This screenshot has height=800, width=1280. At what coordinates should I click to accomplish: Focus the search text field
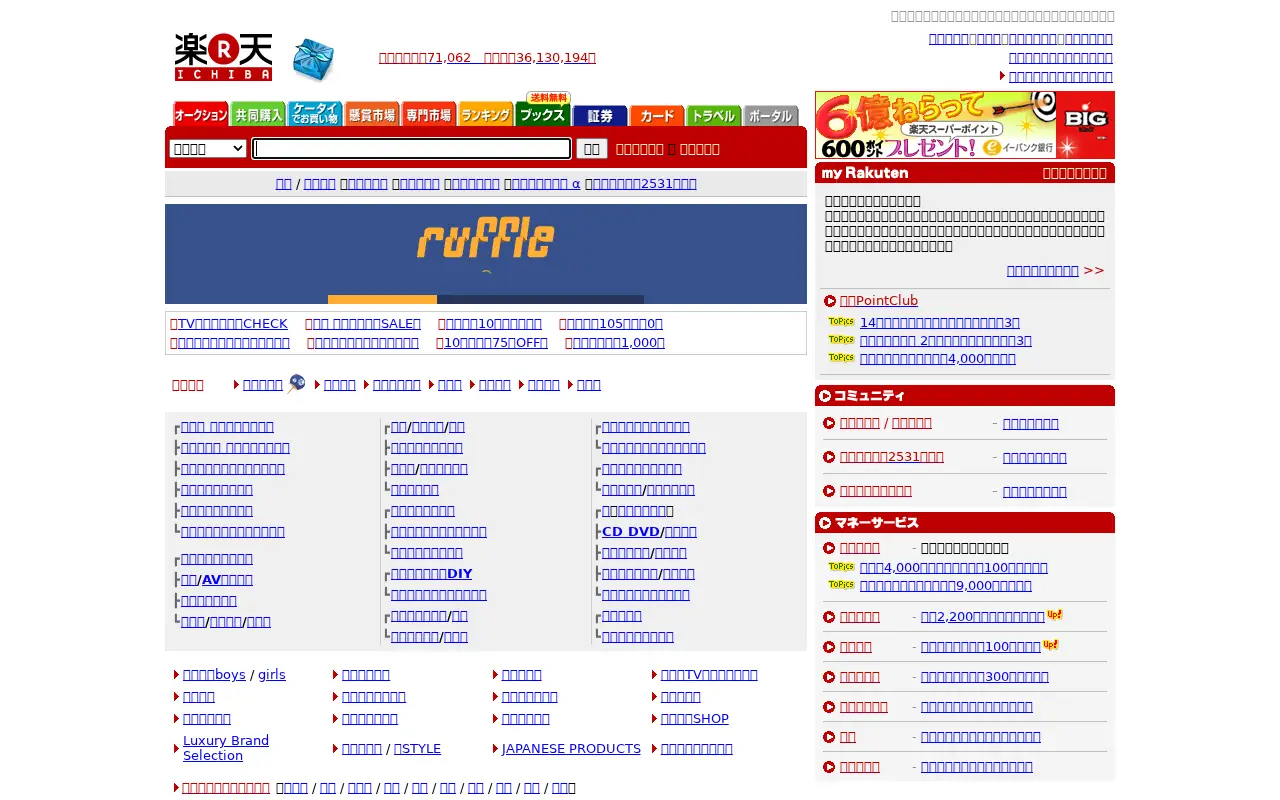pyautogui.click(x=411, y=149)
